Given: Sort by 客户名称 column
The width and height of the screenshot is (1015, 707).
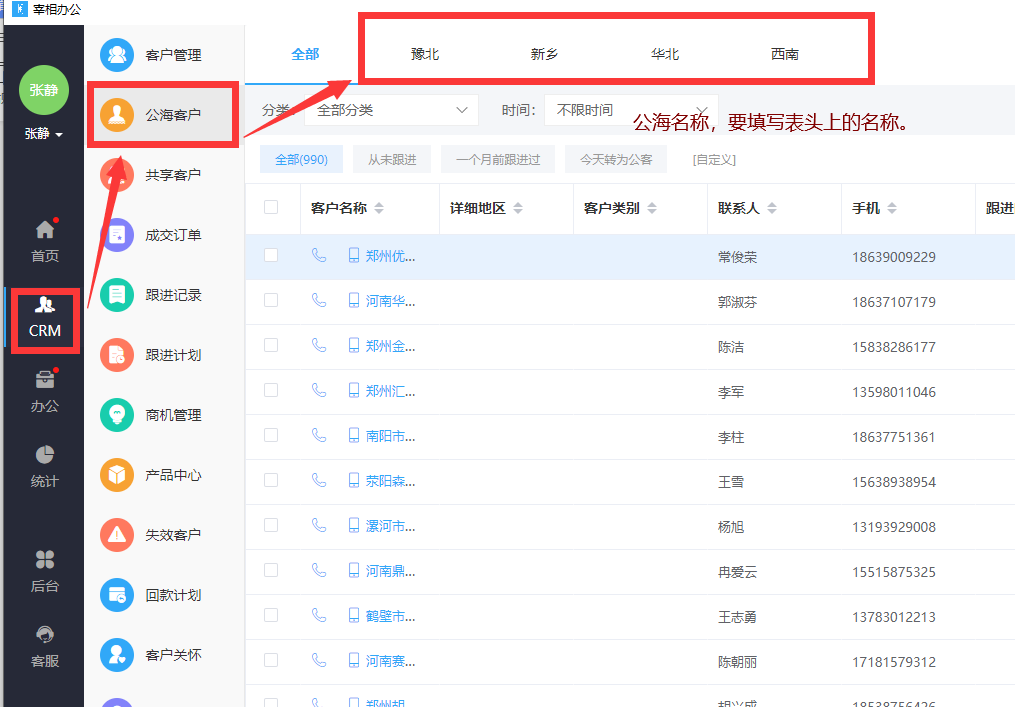Looking at the screenshot, I should tap(379, 208).
